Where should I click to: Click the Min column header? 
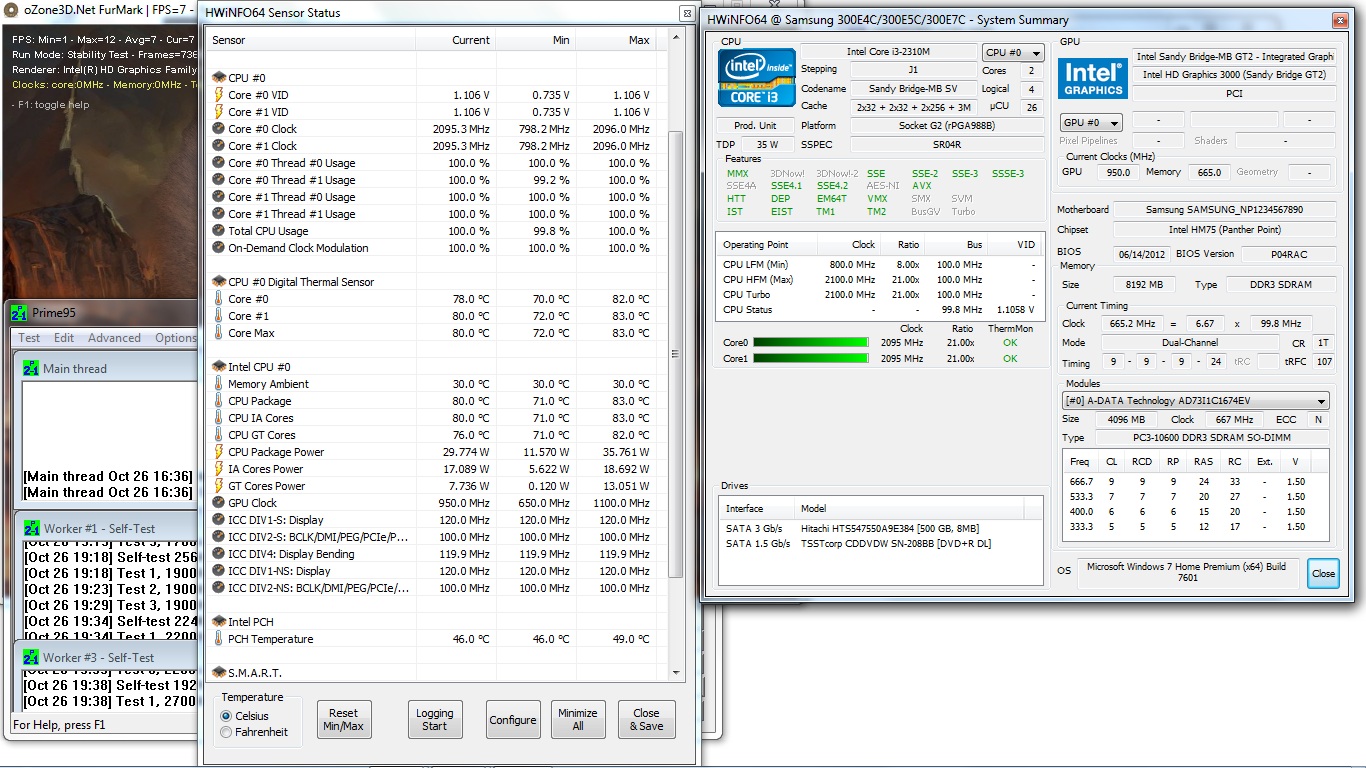click(x=536, y=40)
